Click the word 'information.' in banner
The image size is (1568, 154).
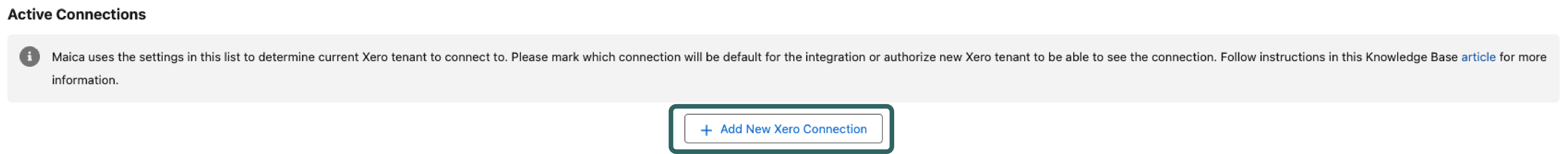[x=85, y=80]
